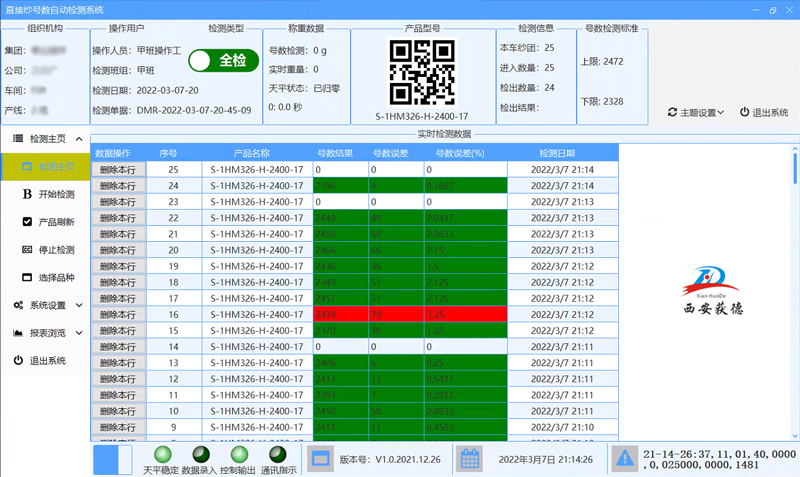Viewport: 800px width, 477px height.
Task: Click the 天平稳定 green indicator light
Action: (161, 453)
